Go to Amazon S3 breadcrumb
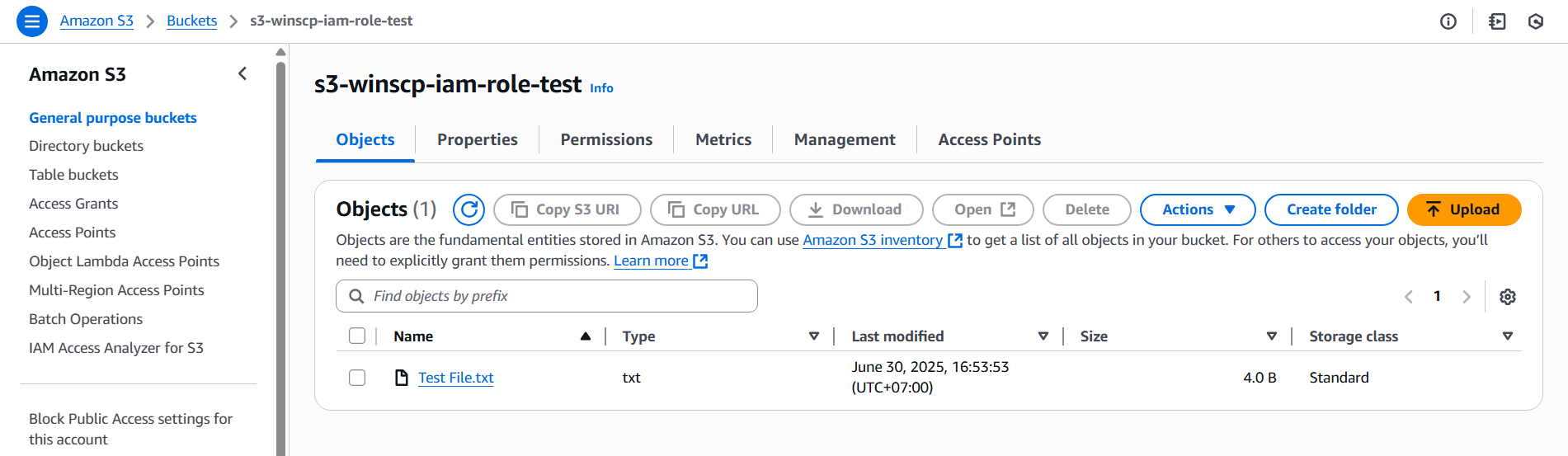The image size is (1568, 456). (97, 21)
